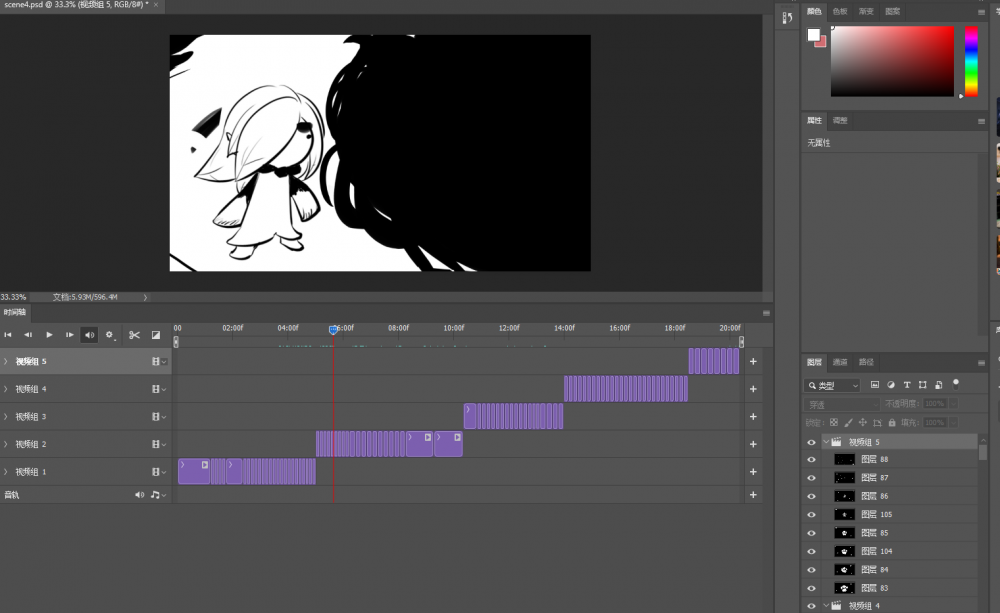The width and height of the screenshot is (1000, 613).
Task: Open filmstrip menu for 视频组 1 track
Action: coord(157,472)
